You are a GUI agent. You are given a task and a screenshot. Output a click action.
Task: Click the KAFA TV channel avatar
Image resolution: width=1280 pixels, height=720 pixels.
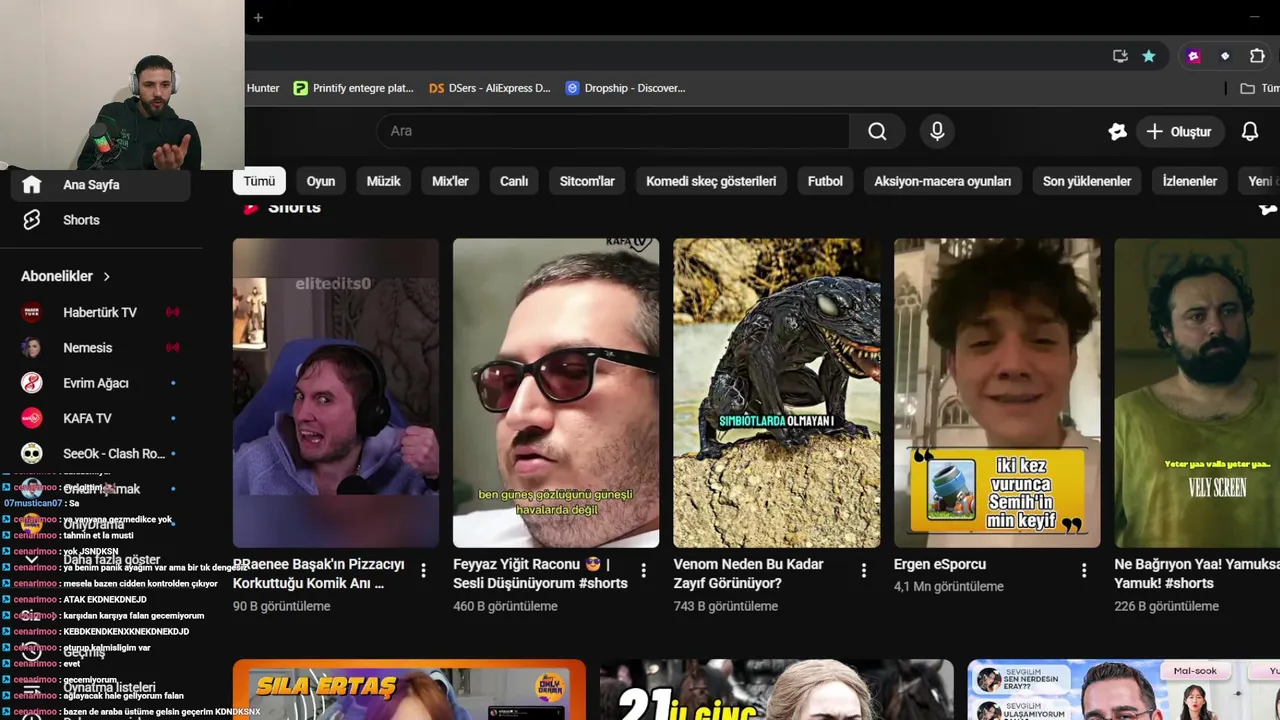pyautogui.click(x=32, y=418)
